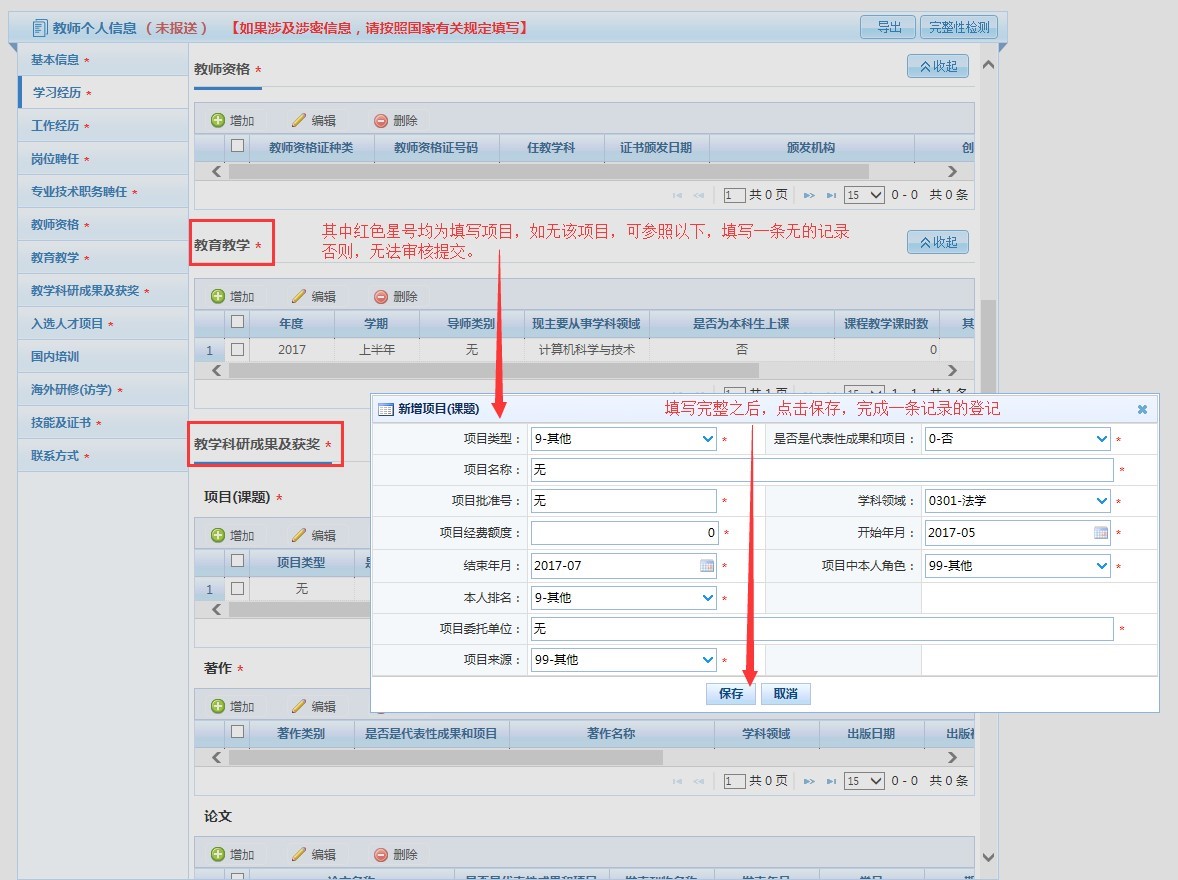Click the 保存 button in the dialog
The height and width of the screenshot is (880, 1178).
pos(731,694)
